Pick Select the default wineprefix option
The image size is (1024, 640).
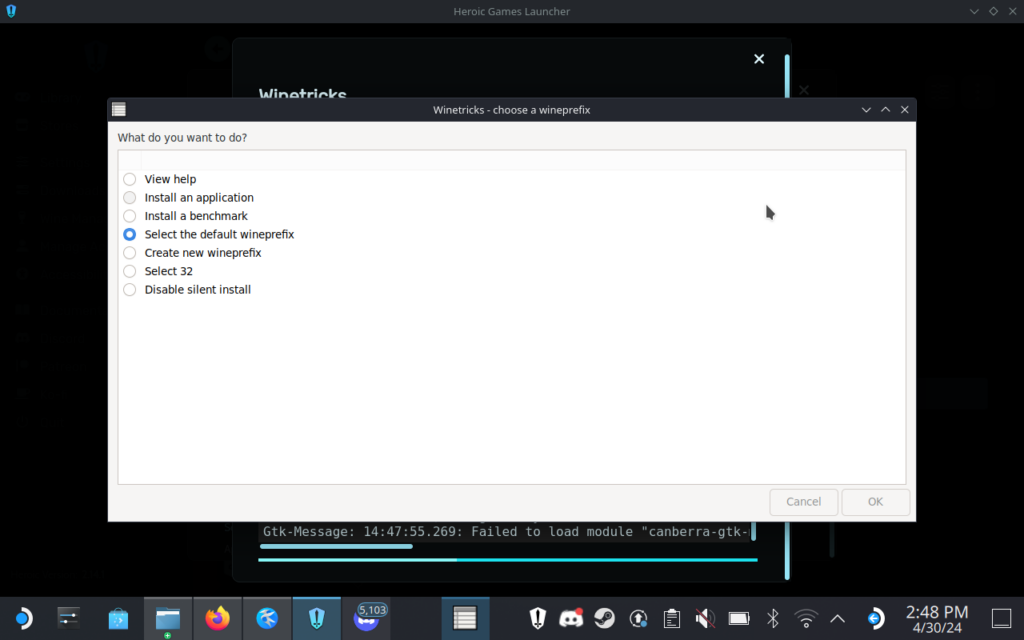click(129, 234)
